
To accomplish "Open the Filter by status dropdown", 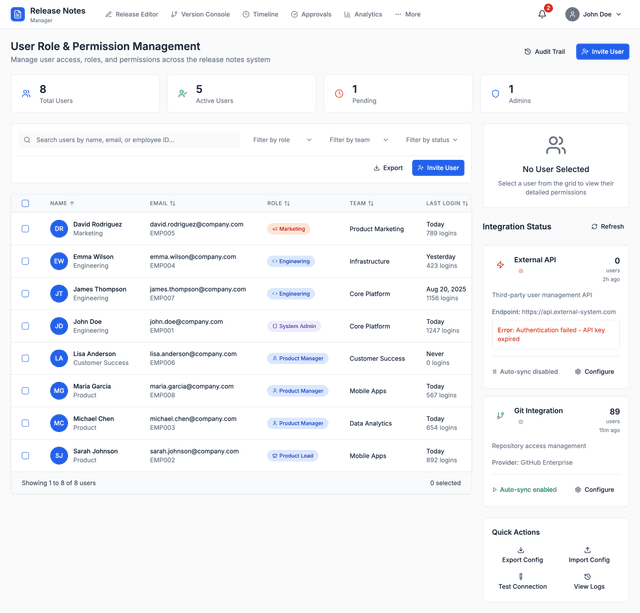I will pyautogui.click(x=432, y=140).
